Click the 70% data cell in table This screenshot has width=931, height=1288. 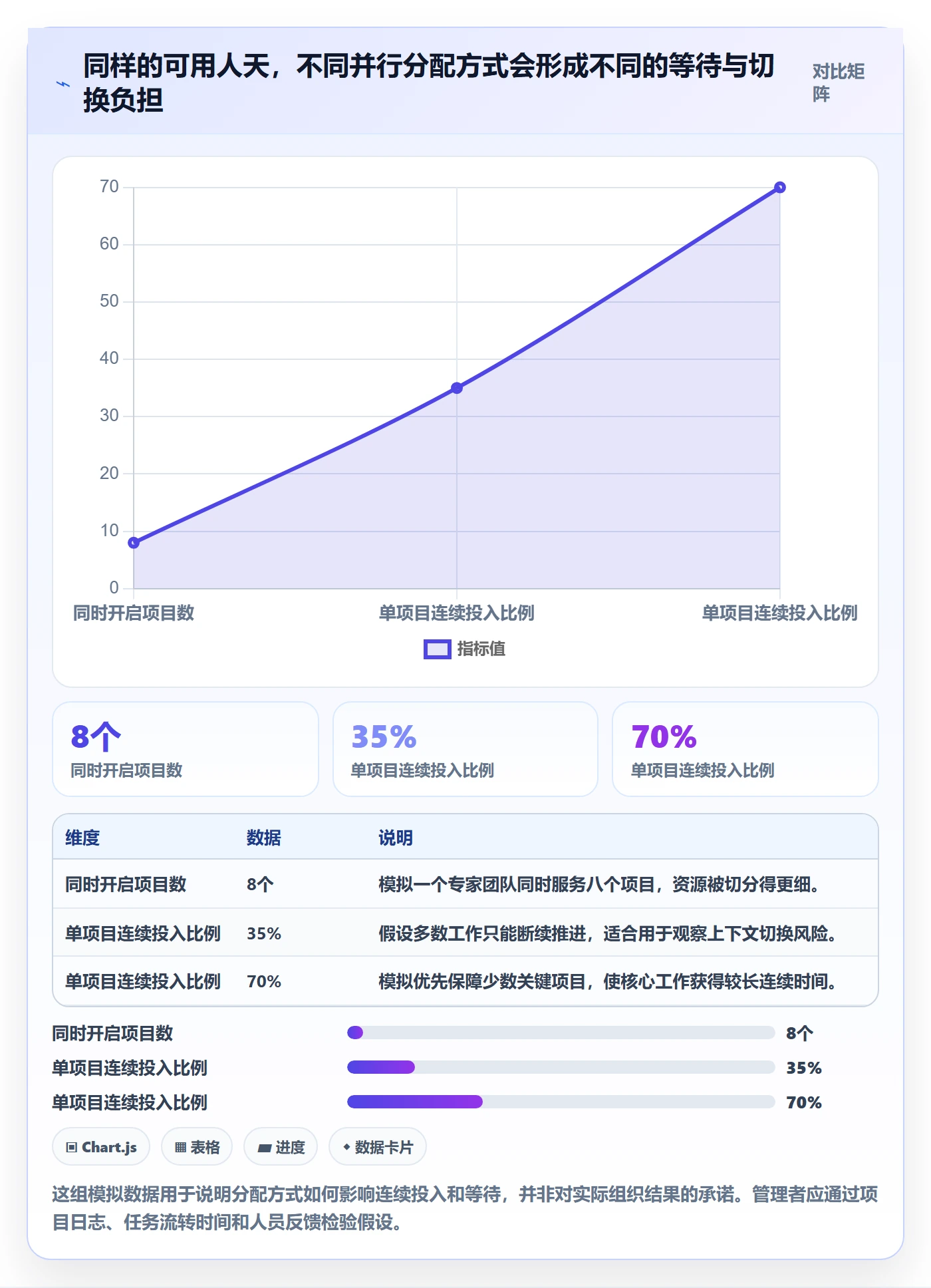264,981
